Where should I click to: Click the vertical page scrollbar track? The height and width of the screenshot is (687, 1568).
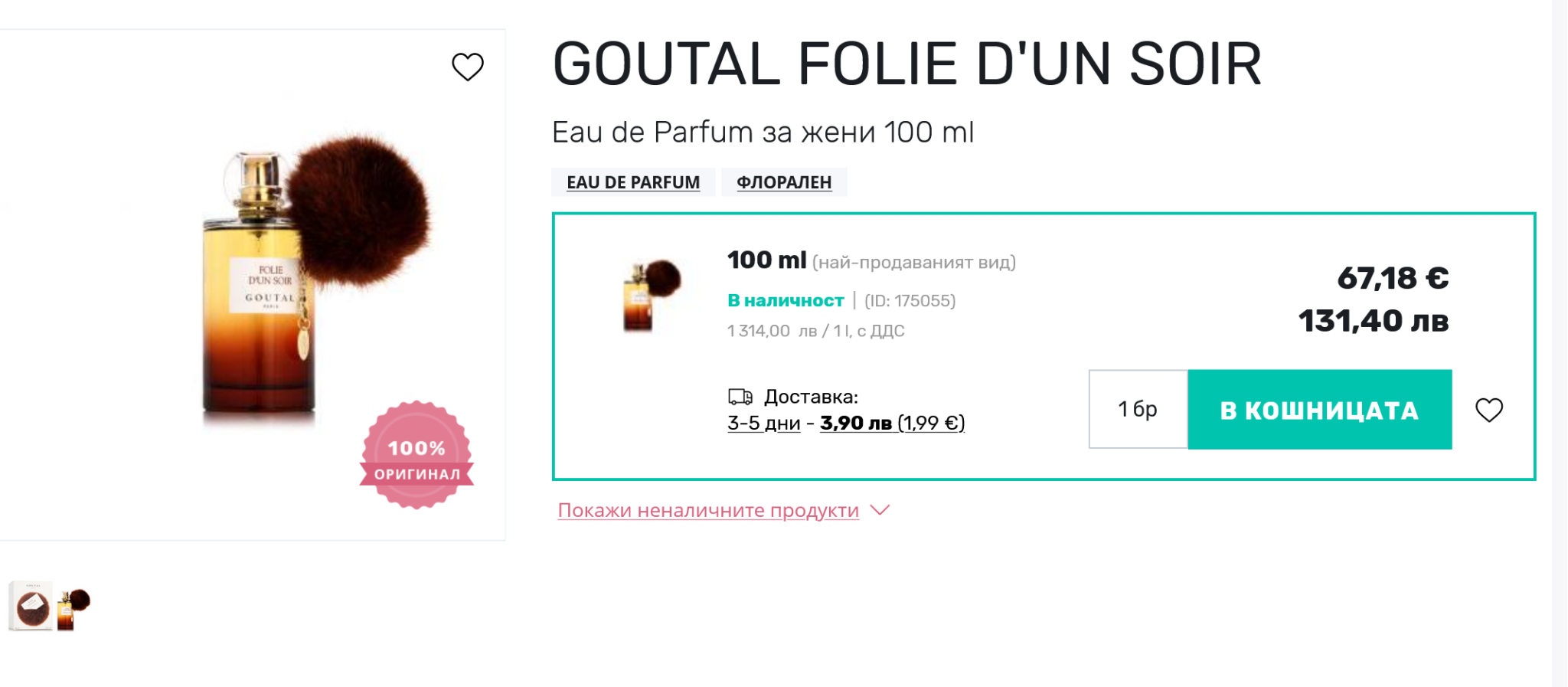tap(1560, 345)
